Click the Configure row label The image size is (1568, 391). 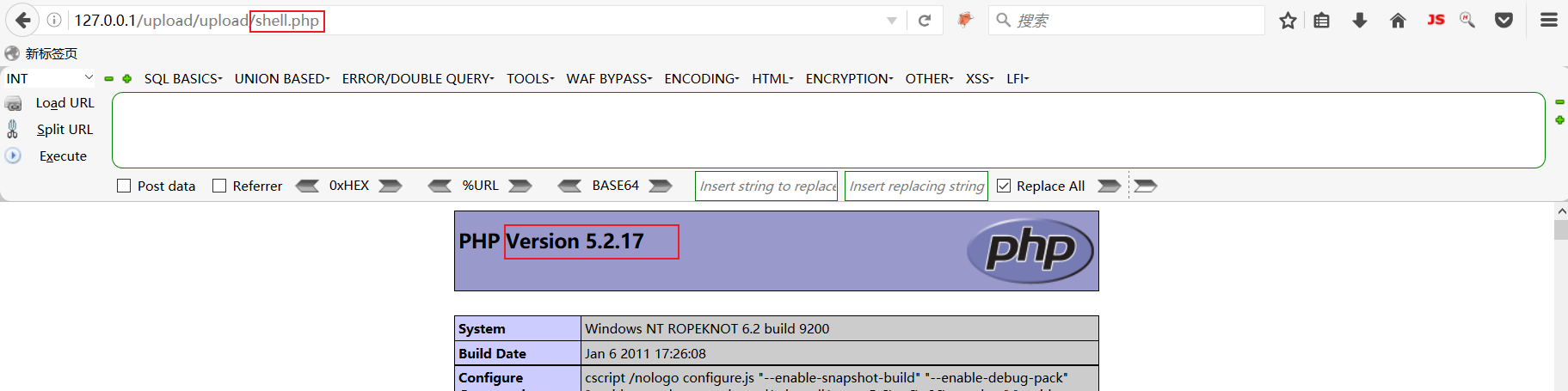pos(490,378)
